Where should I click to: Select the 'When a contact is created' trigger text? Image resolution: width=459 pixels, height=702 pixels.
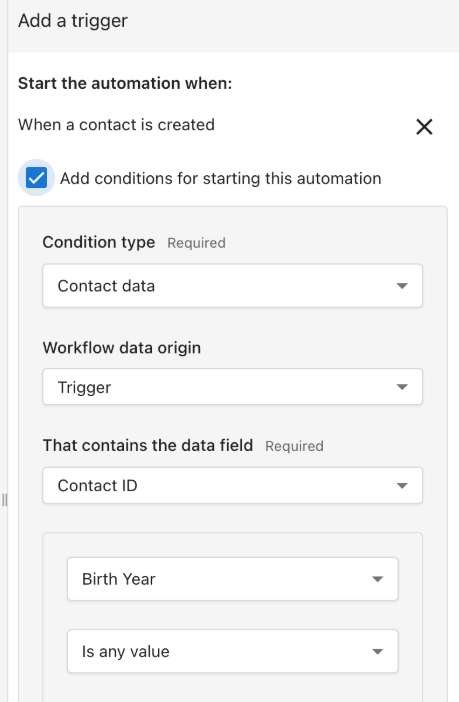point(116,124)
